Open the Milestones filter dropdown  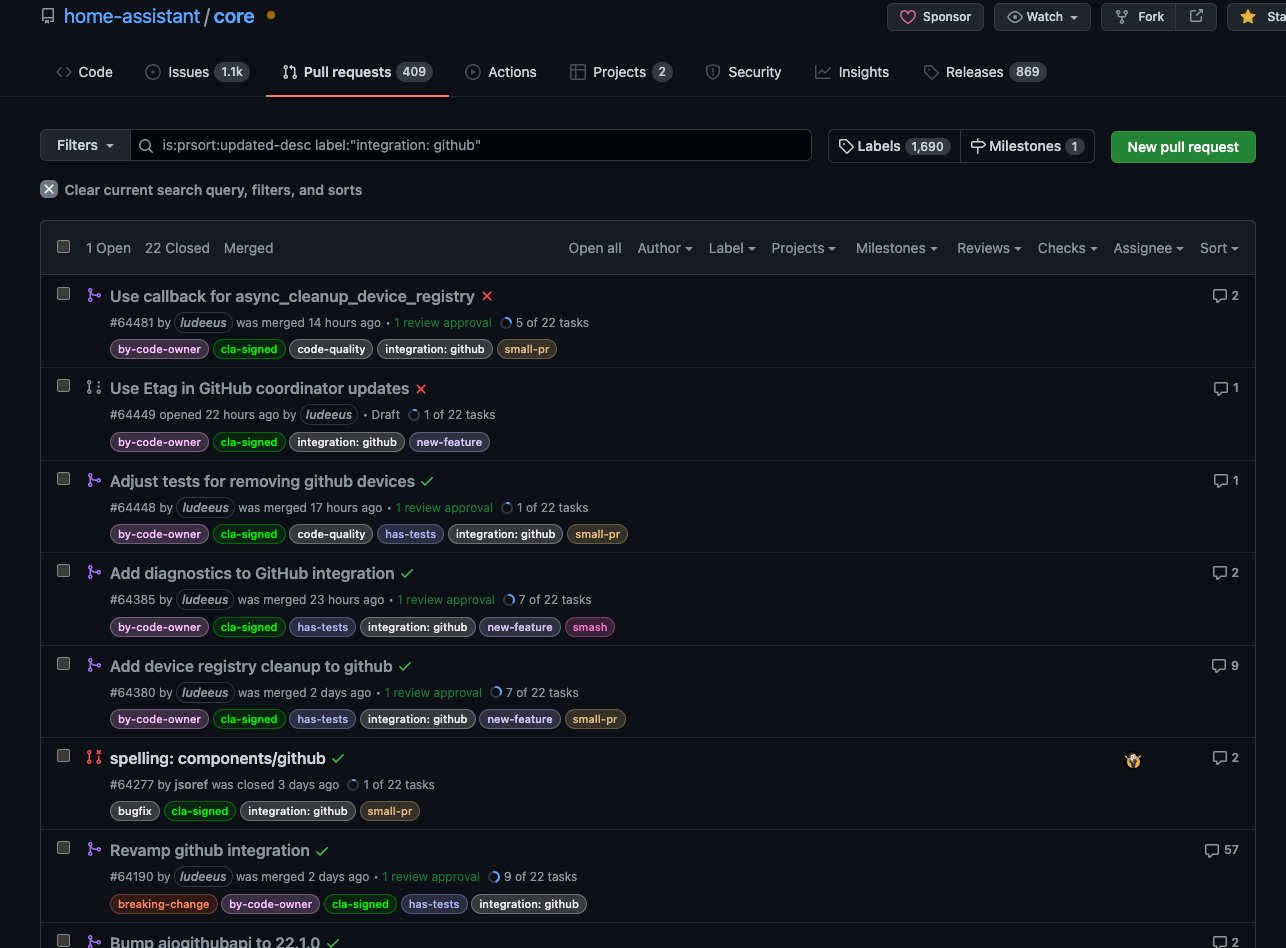pos(897,248)
